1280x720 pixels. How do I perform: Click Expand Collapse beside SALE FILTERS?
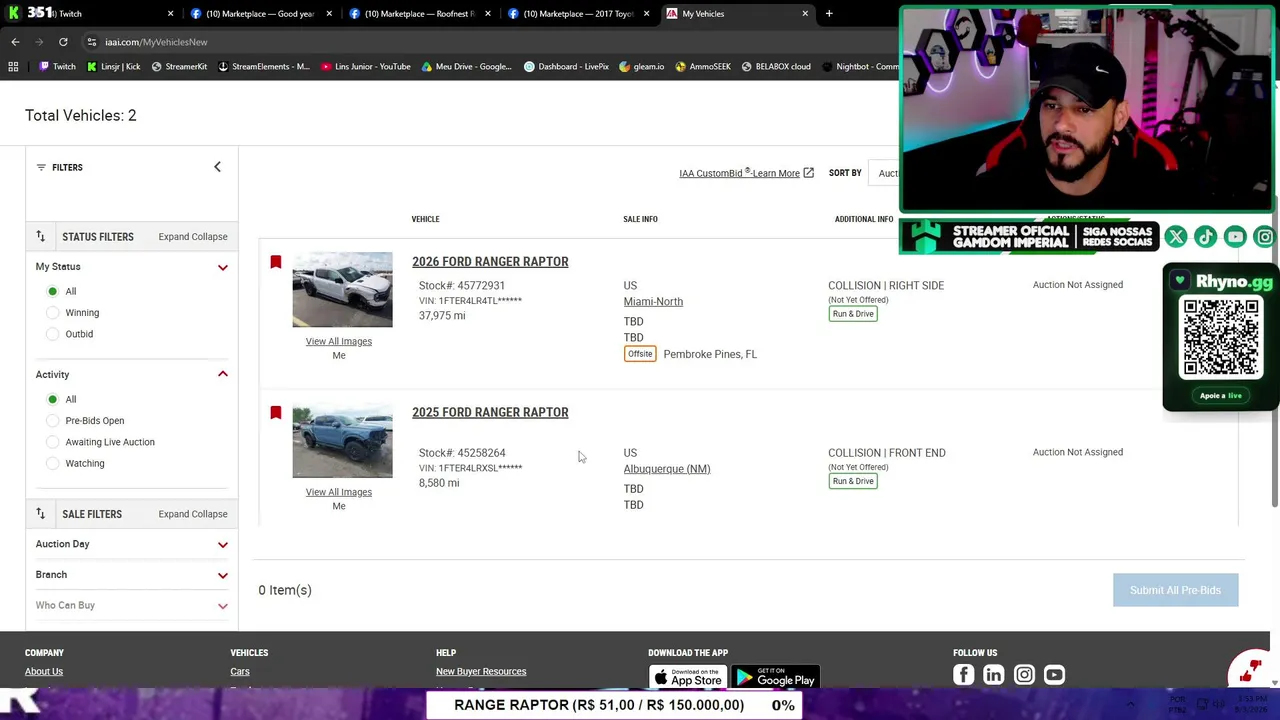pyautogui.click(x=193, y=514)
